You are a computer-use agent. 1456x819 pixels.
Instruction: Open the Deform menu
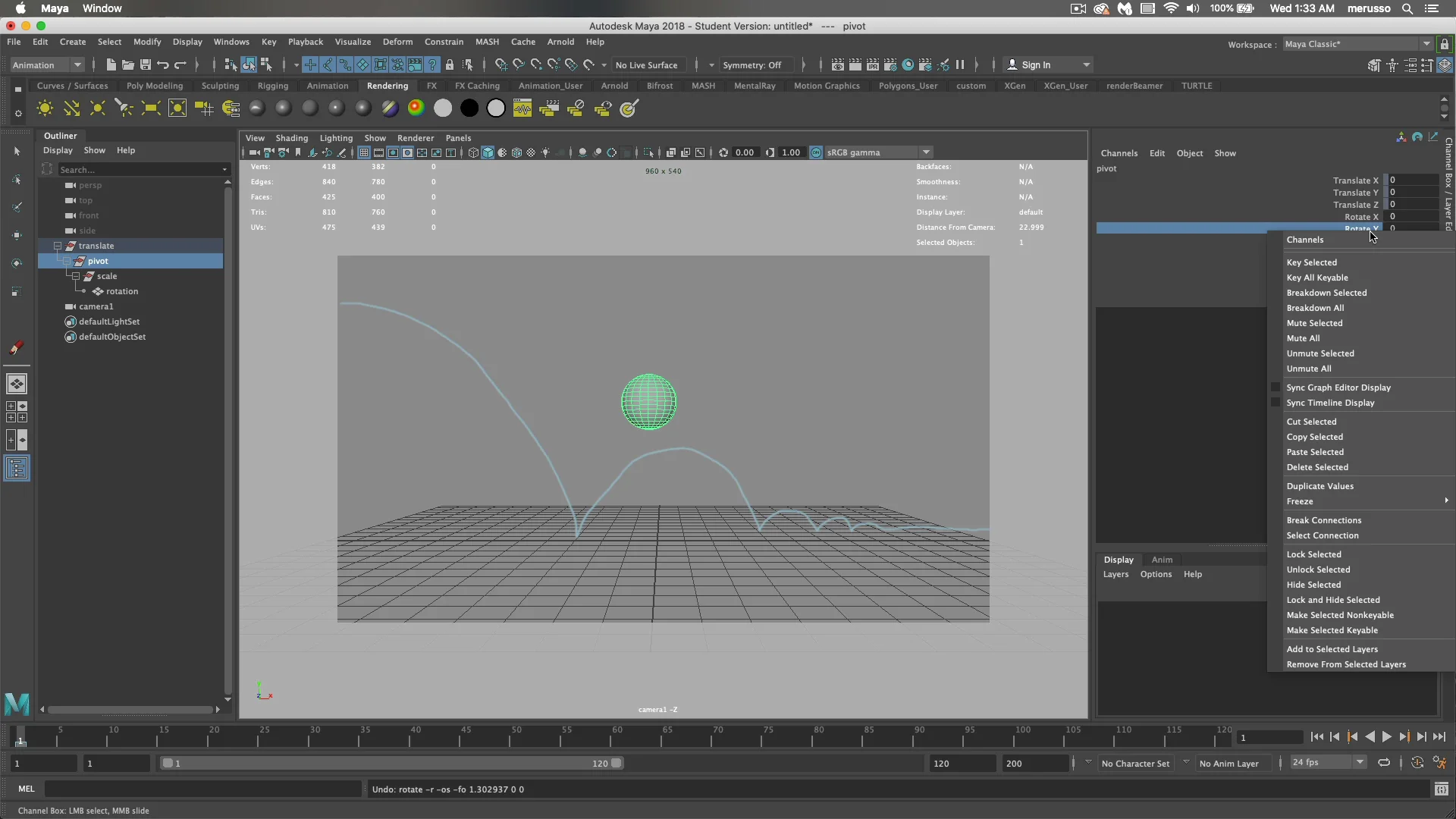tap(397, 42)
